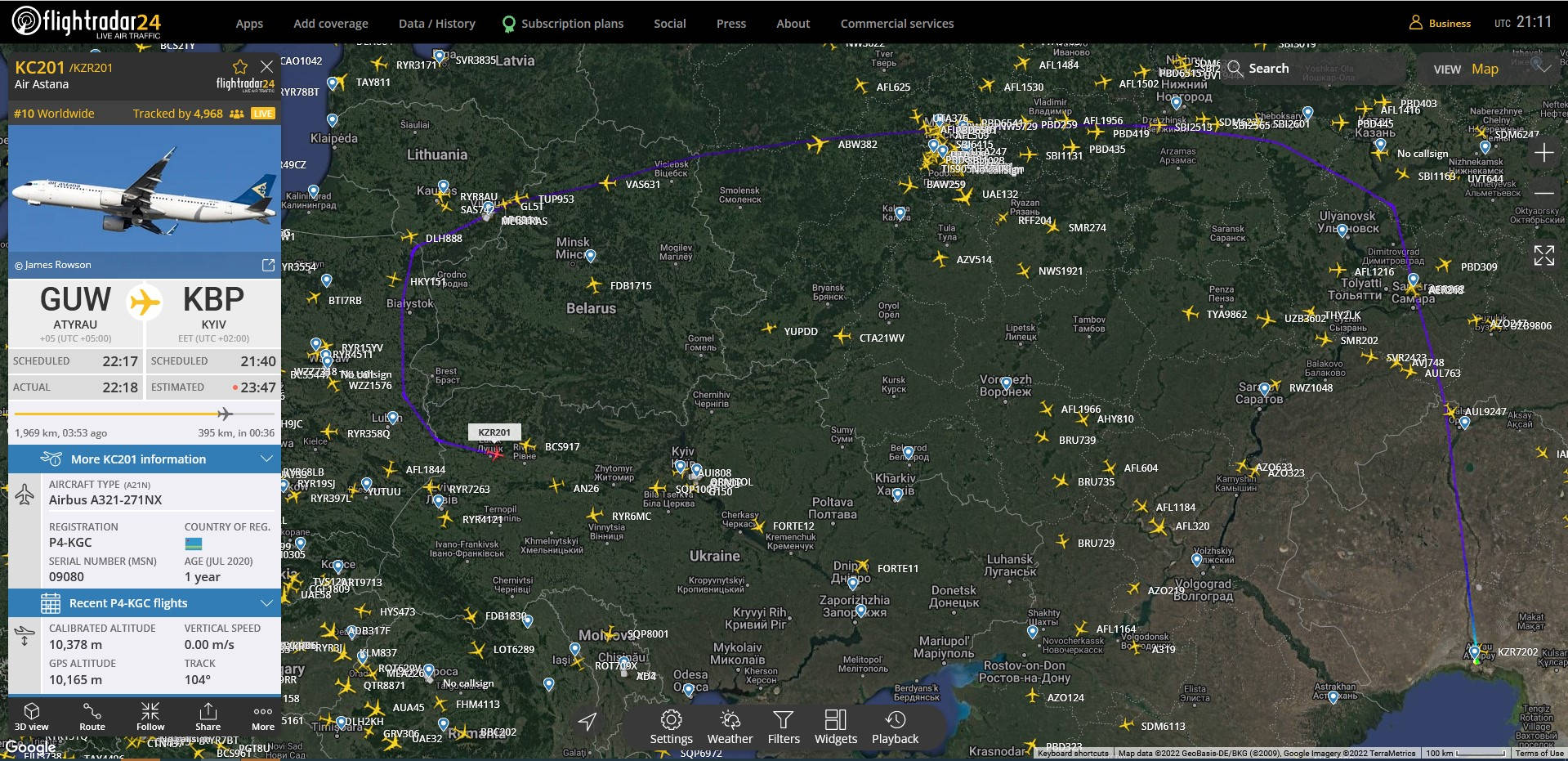Click selected aircraft KZR201 on map
Image resolution: width=1568 pixels, height=761 pixels.
coord(495,453)
